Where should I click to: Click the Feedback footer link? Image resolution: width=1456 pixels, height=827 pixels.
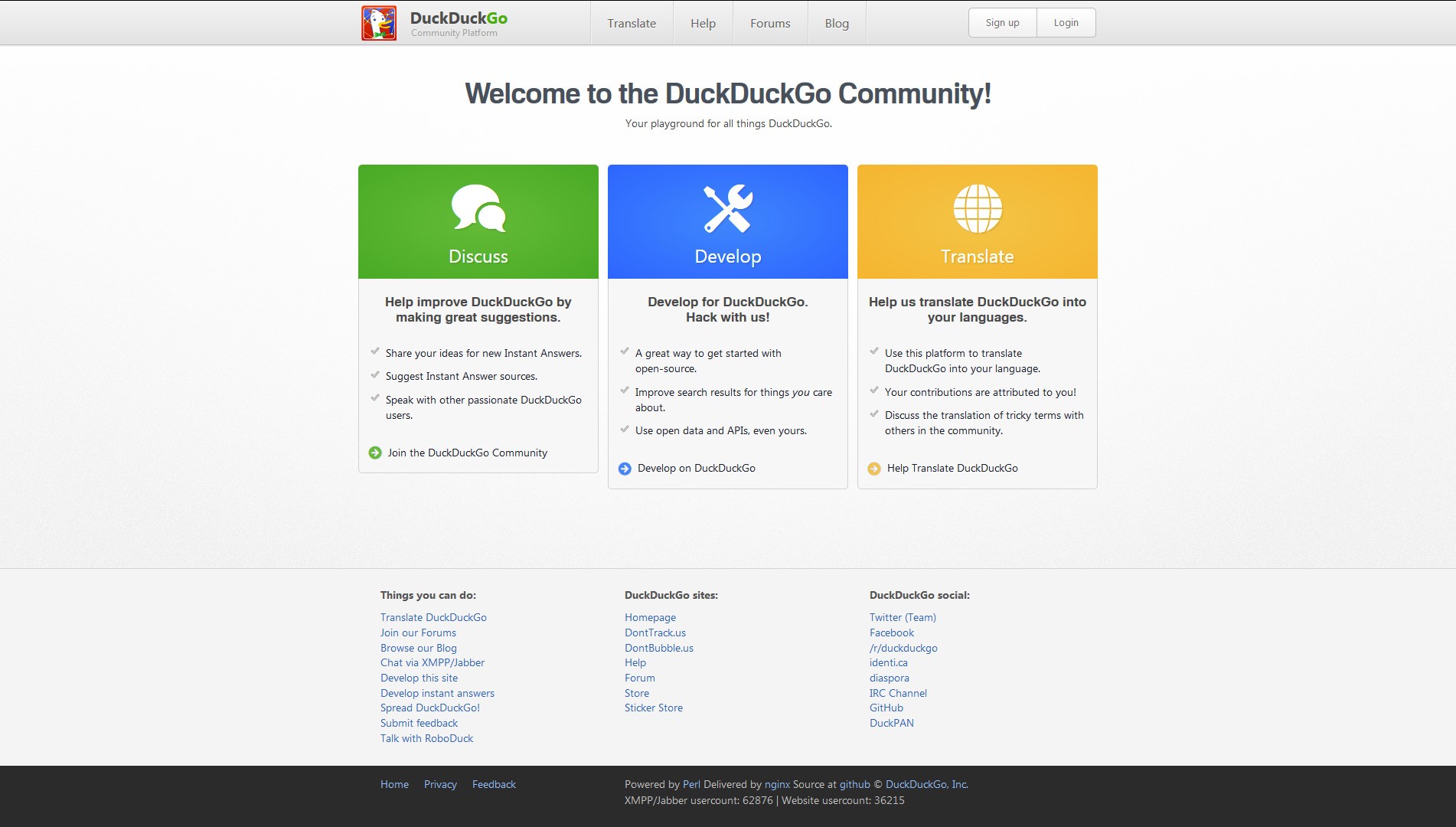(494, 784)
